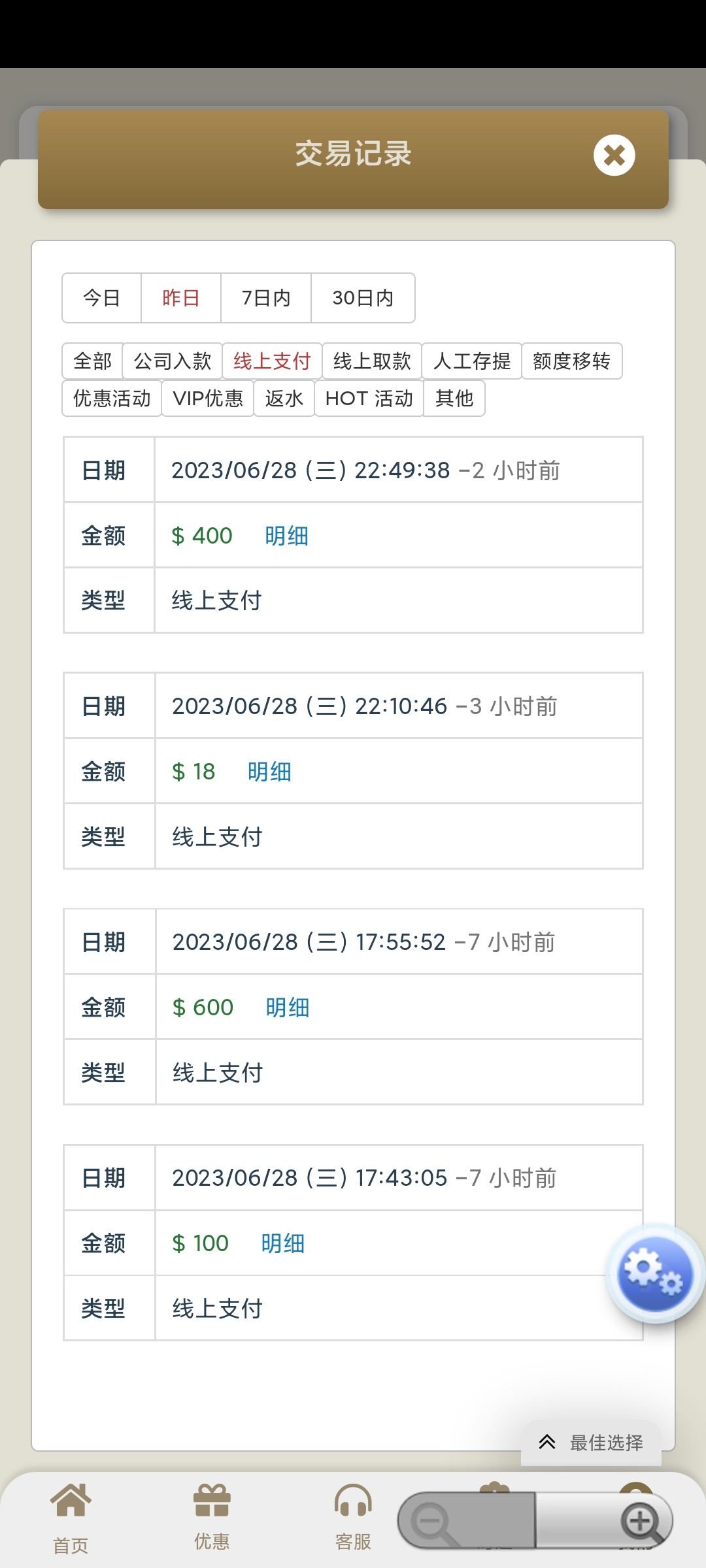
Task: Select the 人工存提 filter
Action: pyautogui.click(x=472, y=361)
